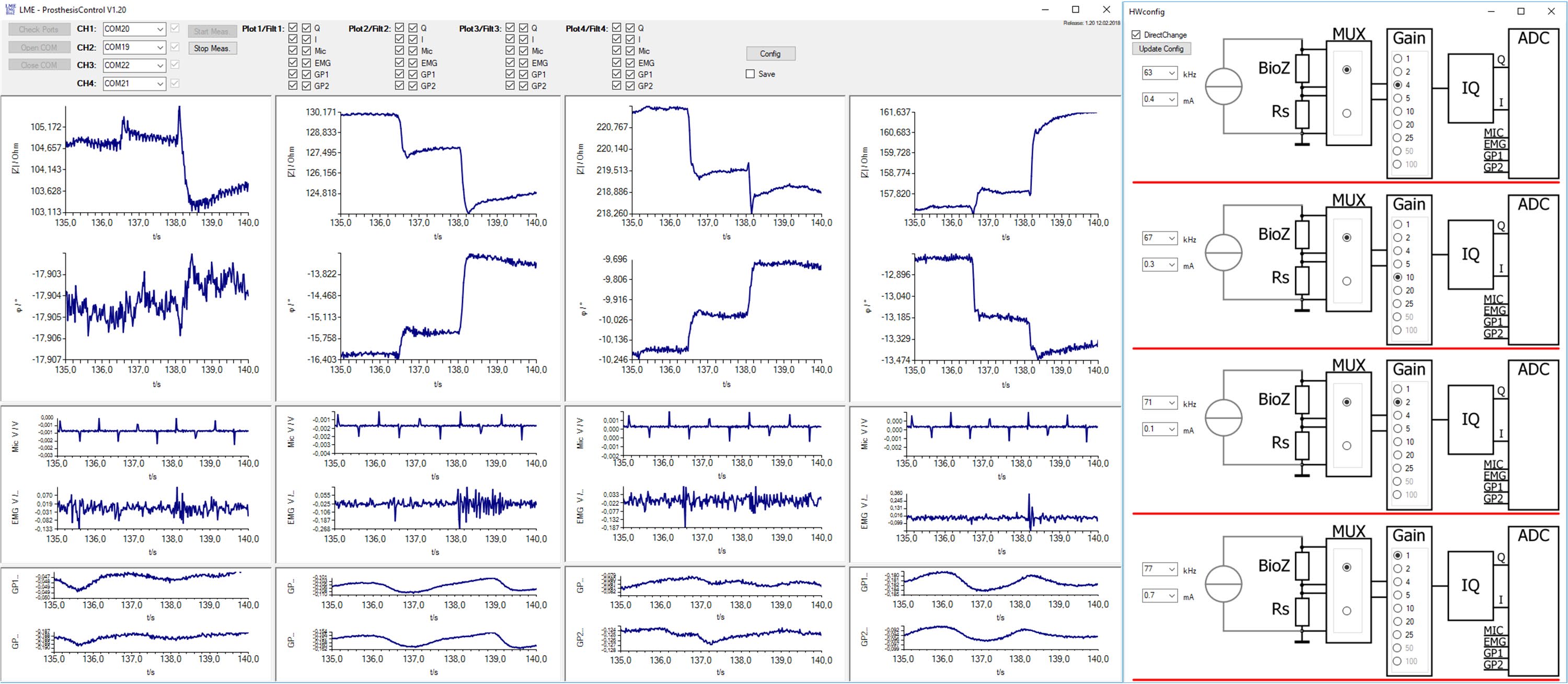The width and height of the screenshot is (1568, 684).
Task: Select gain 1 in second channel
Action: (x=1398, y=224)
